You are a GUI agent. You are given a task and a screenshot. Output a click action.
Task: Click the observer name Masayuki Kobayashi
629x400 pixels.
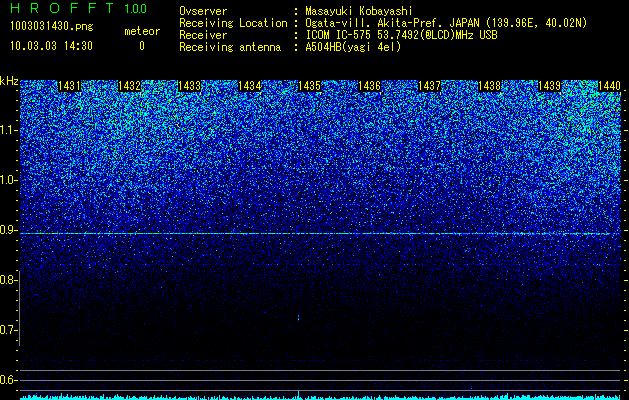coord(359,11)
